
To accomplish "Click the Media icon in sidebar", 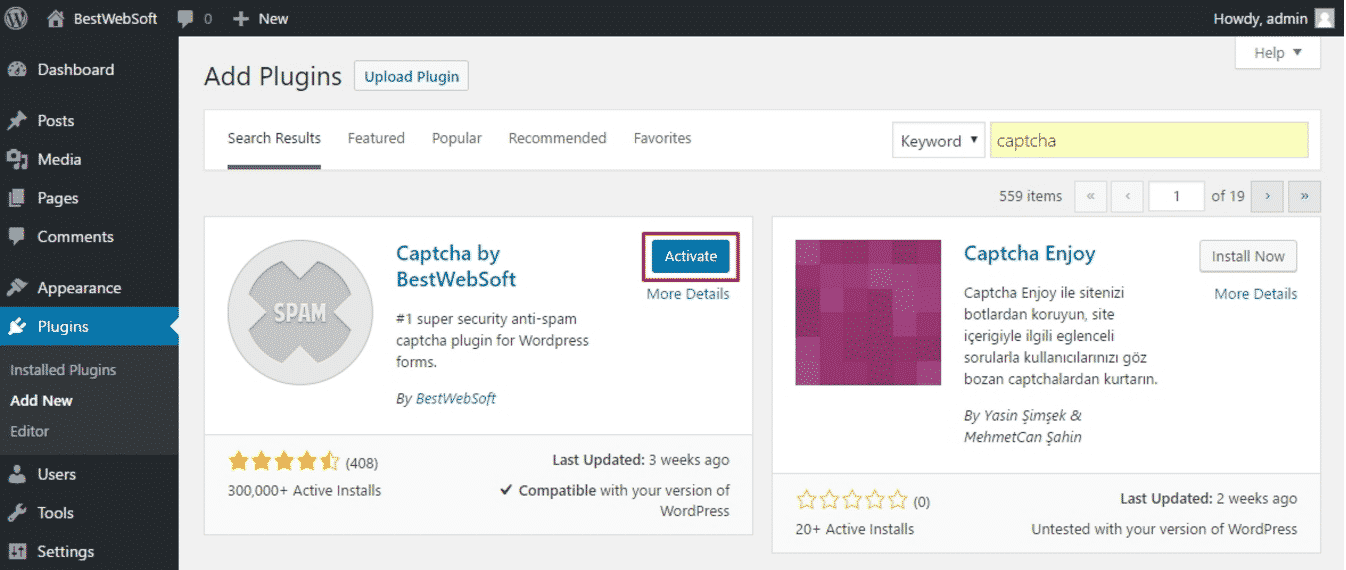I will (x=17, y=160).
